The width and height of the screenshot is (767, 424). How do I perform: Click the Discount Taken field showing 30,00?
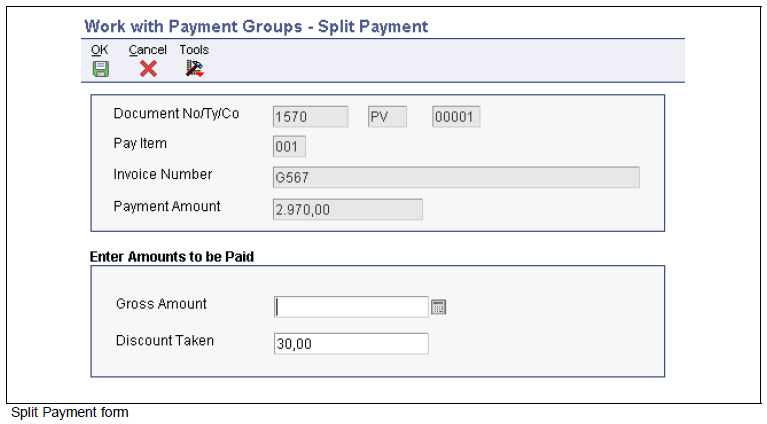click(351, 344)
